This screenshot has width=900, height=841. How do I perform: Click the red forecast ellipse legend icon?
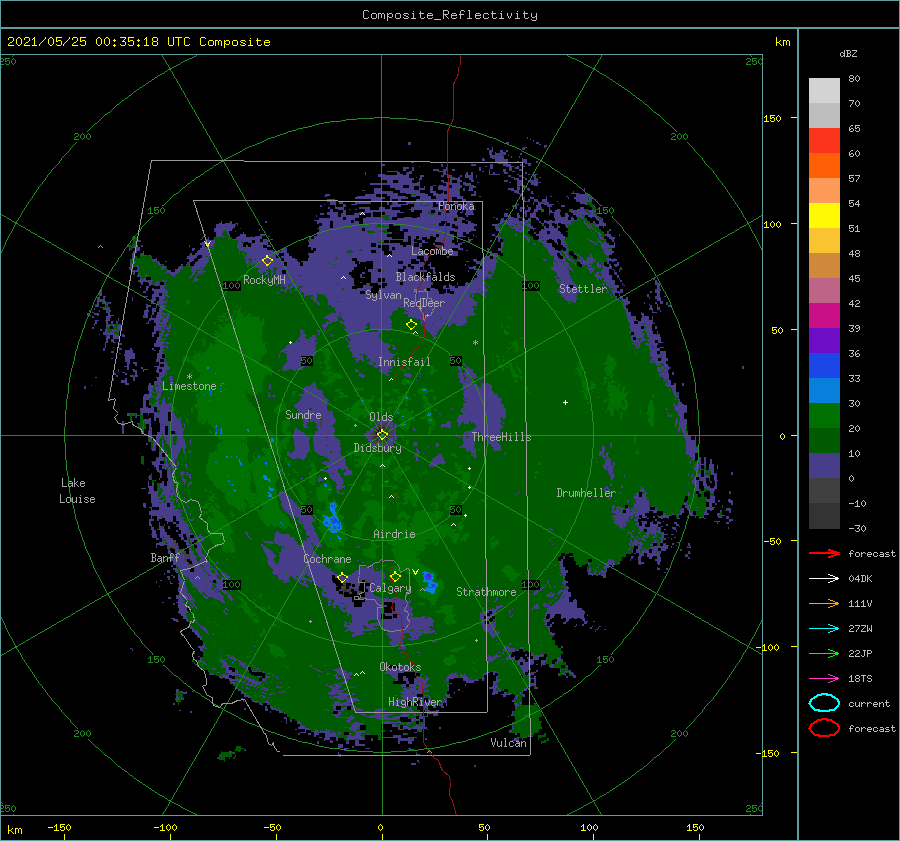click(x=824, y=728)
